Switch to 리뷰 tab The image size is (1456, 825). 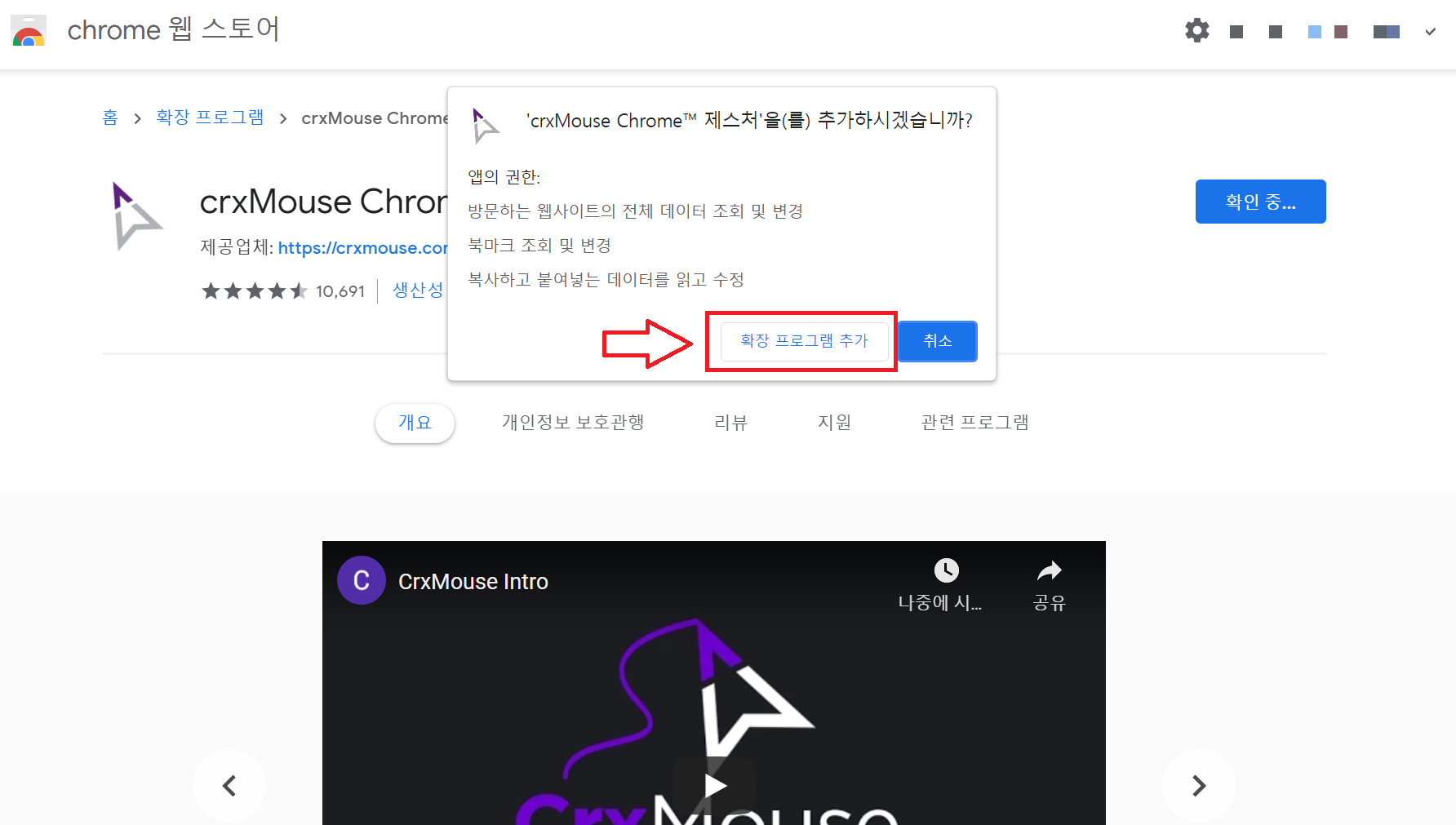[730, 423]
